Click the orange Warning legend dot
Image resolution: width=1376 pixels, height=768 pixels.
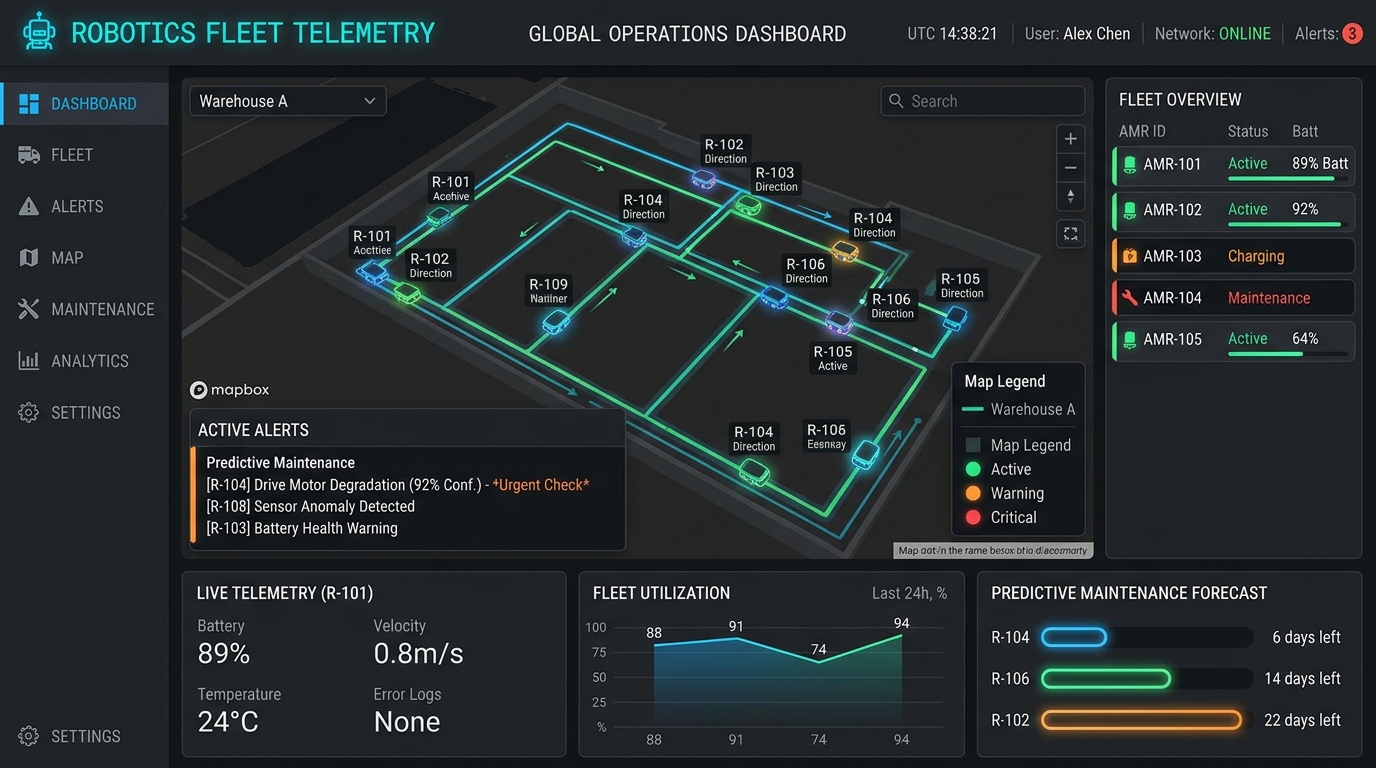coord(972,493)
